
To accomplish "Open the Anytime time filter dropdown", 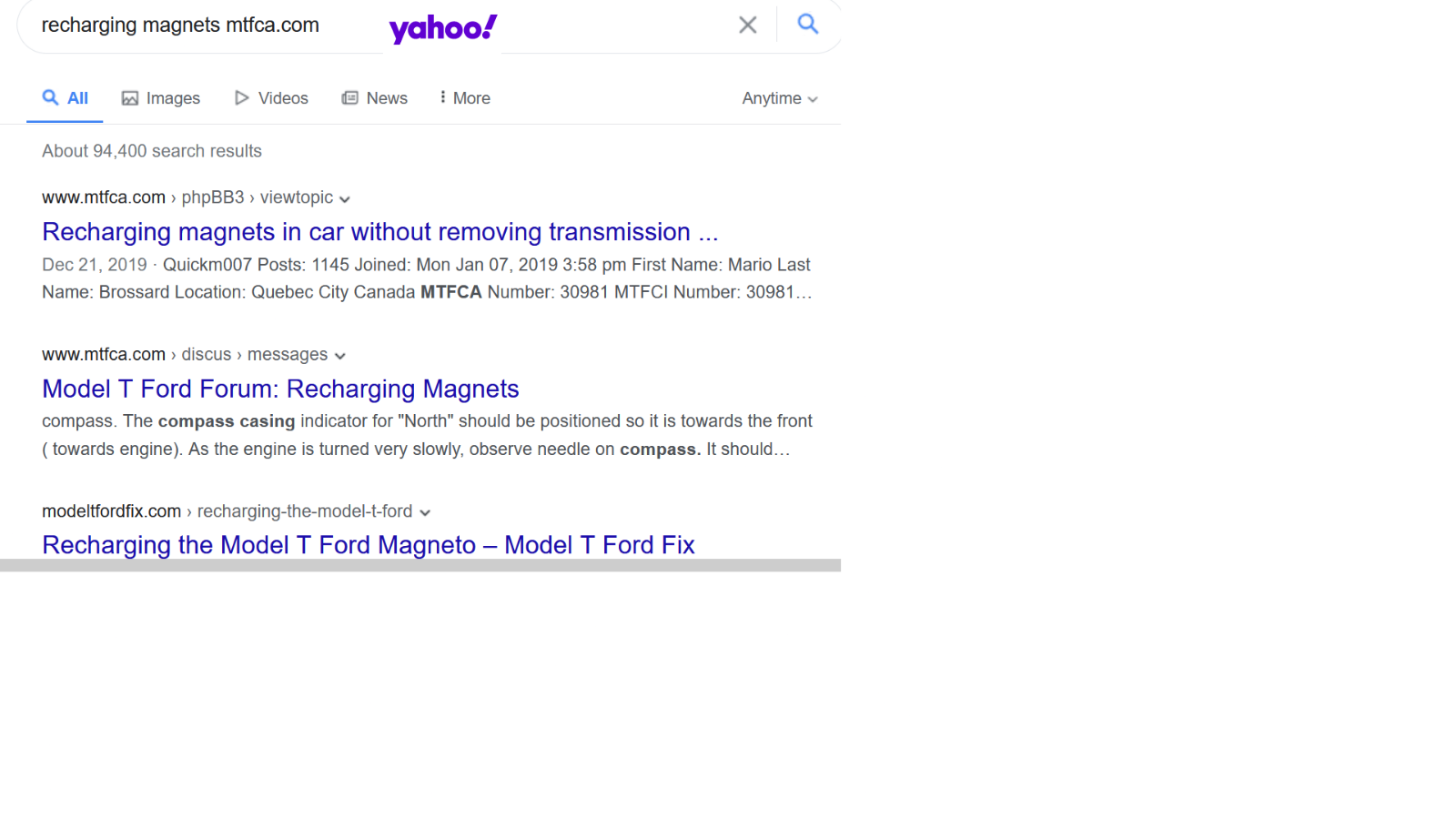I will tap(779, 98).
